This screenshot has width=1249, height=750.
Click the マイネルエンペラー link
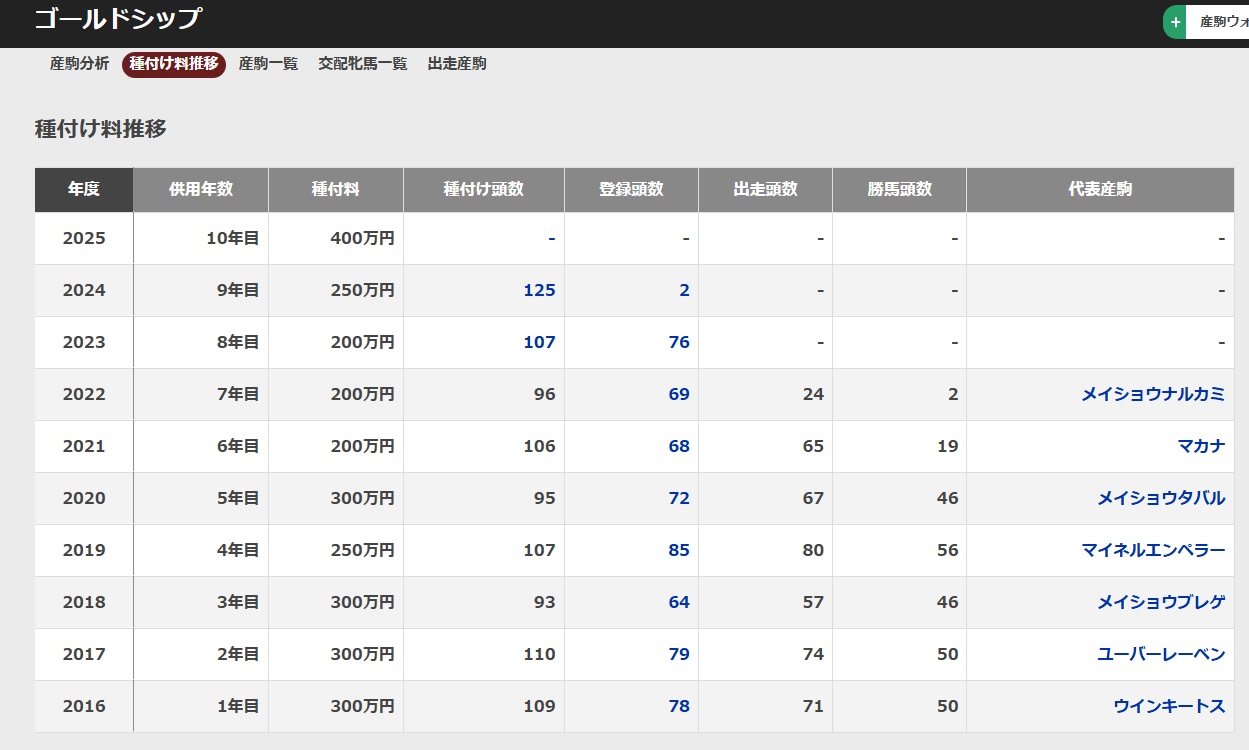1152,550
